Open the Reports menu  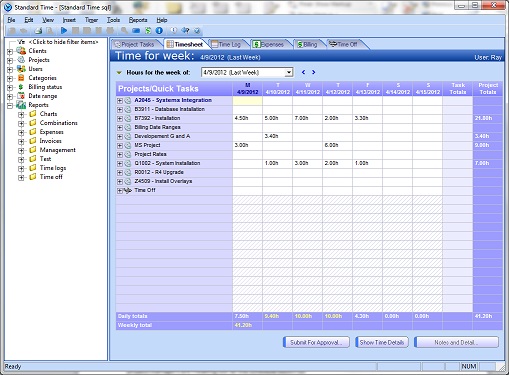(x=138, y=20)
